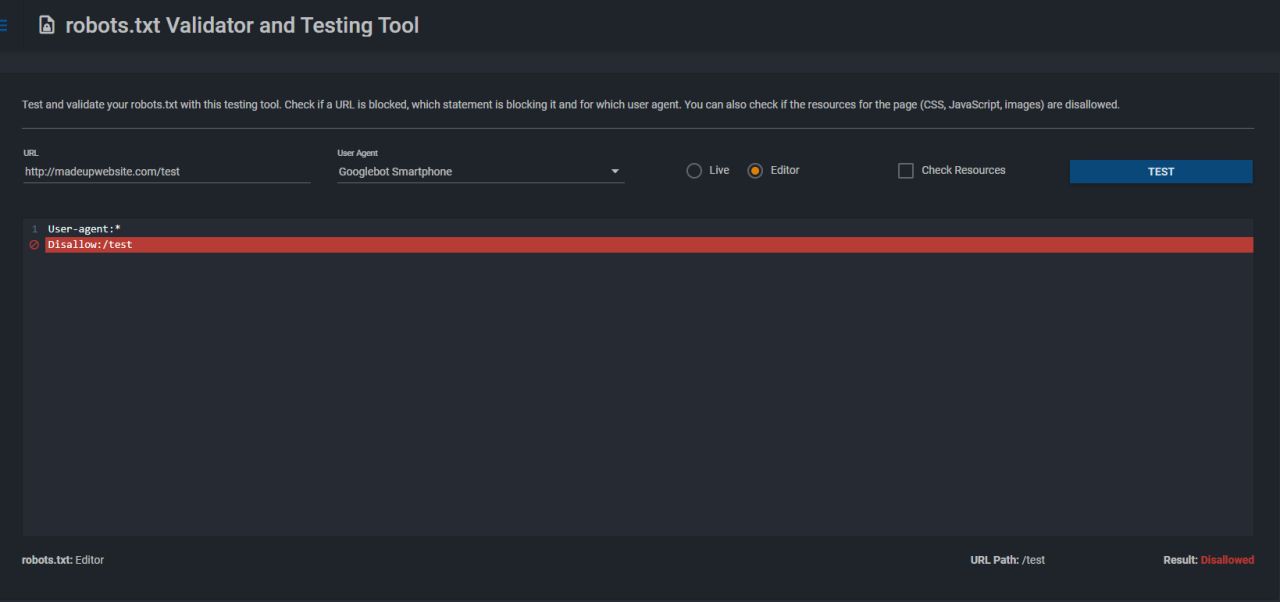This screenshot has height=602, width=1280.
Task: Click the highlighted Disallow:/test line
Action: 90,245
